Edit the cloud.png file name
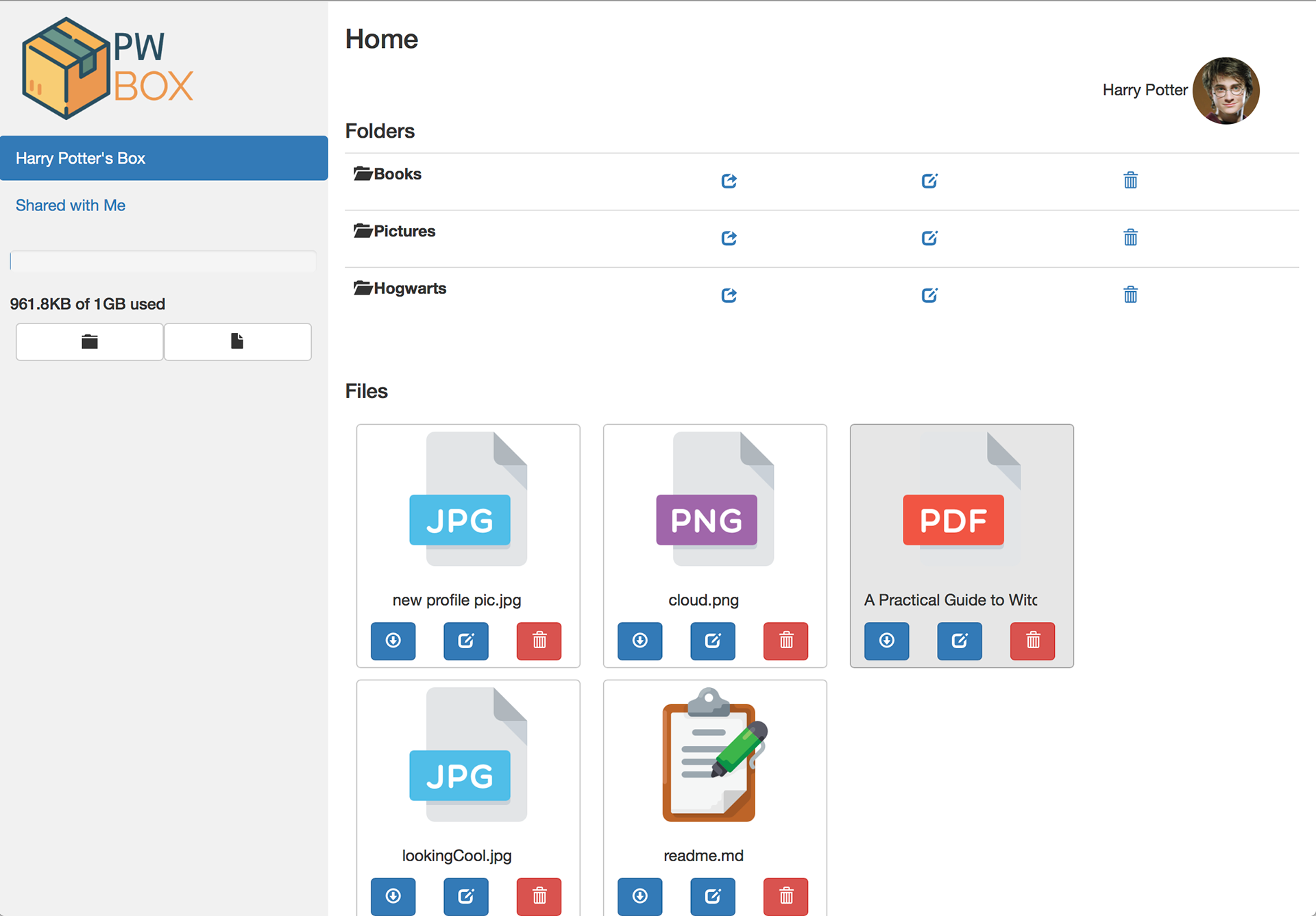This screenshot has height=916, width=1316. (712, 641)
